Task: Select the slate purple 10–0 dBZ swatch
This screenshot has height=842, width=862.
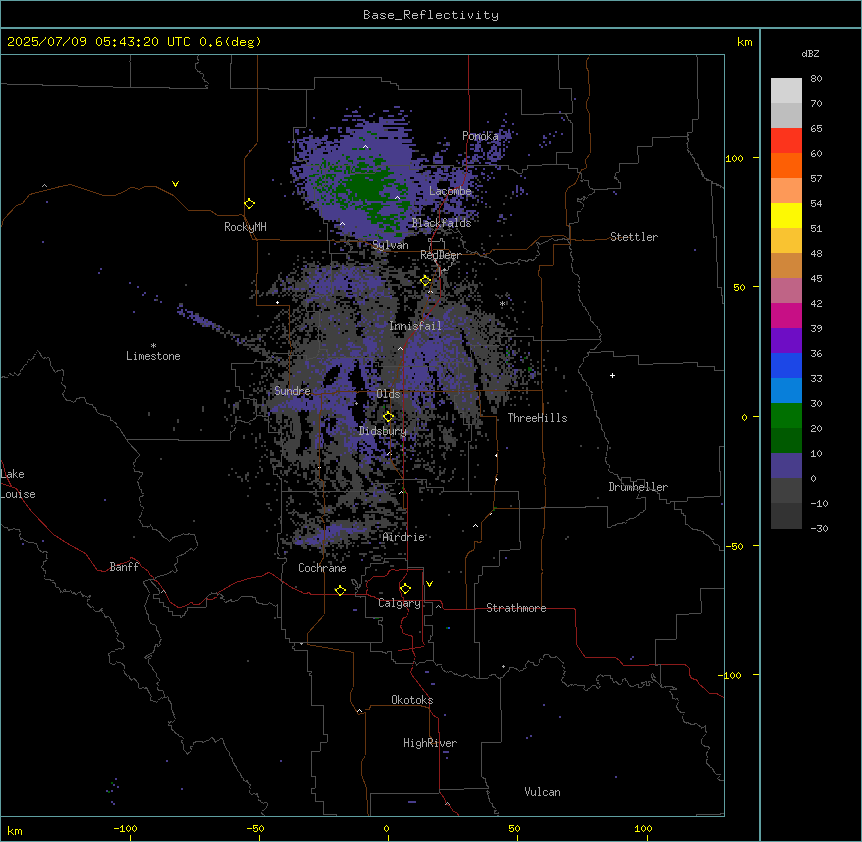Action: [x=786, y=466]
